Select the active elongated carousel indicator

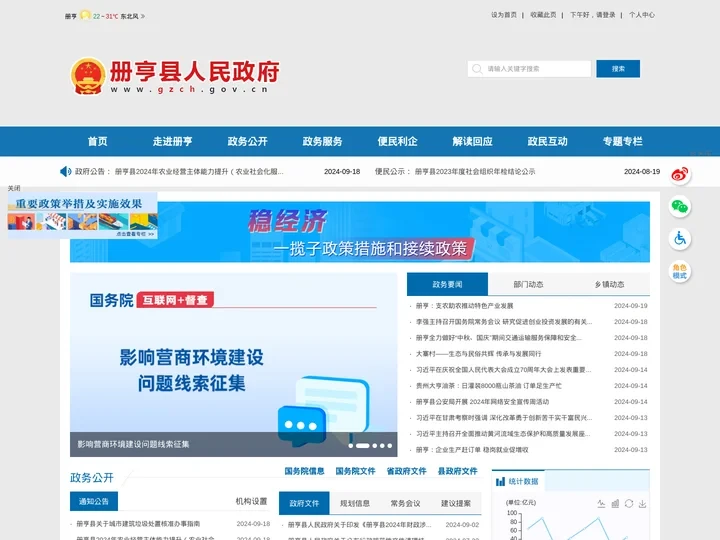pyautogui.click(x=363, y=446)
